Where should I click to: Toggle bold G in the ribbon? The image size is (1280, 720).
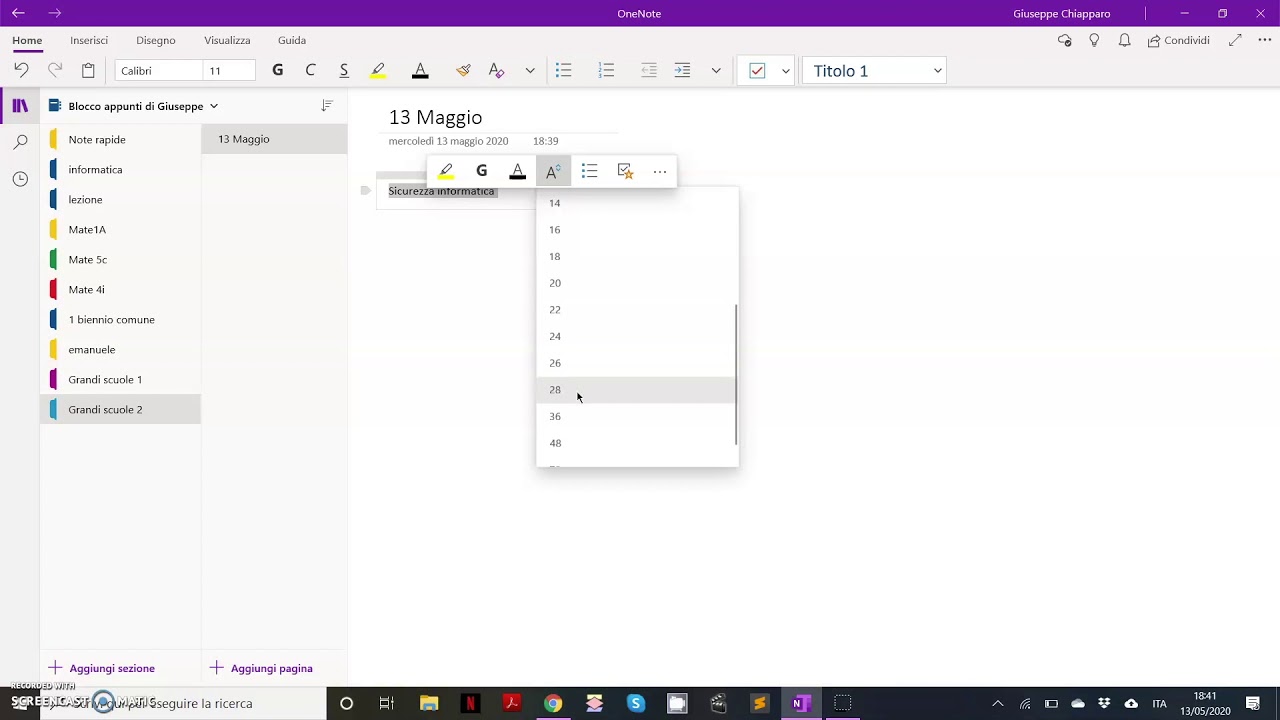277,70
